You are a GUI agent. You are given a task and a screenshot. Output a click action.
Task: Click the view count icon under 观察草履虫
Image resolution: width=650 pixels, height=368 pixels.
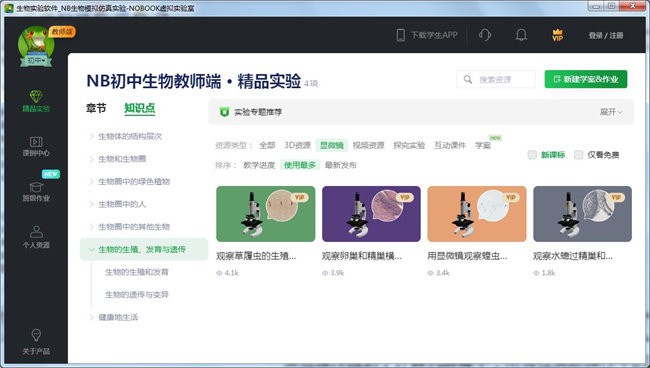click(x=219, y=273)
